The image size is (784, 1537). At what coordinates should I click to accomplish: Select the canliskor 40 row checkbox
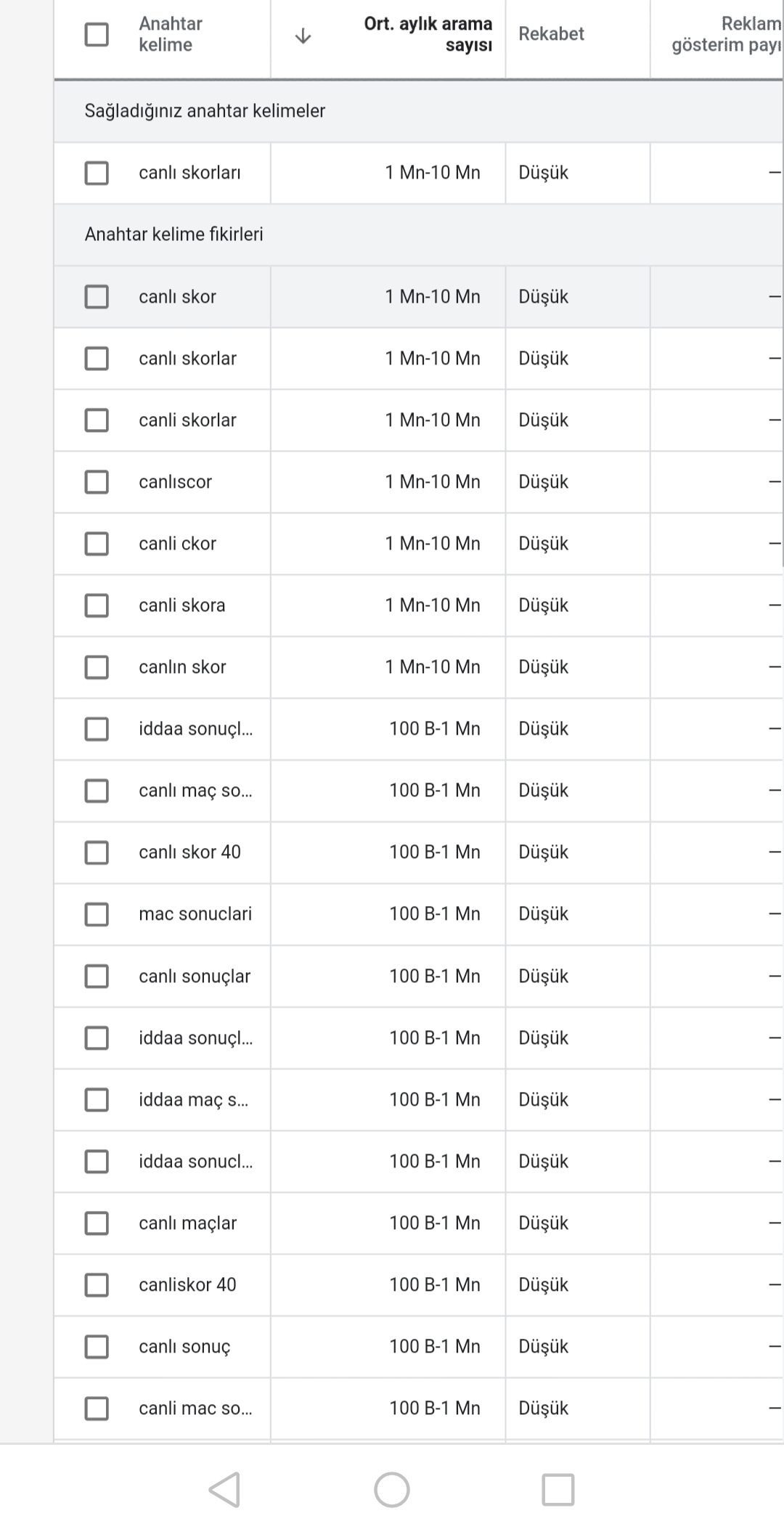pyautogui.click(x=97, y=1284)
